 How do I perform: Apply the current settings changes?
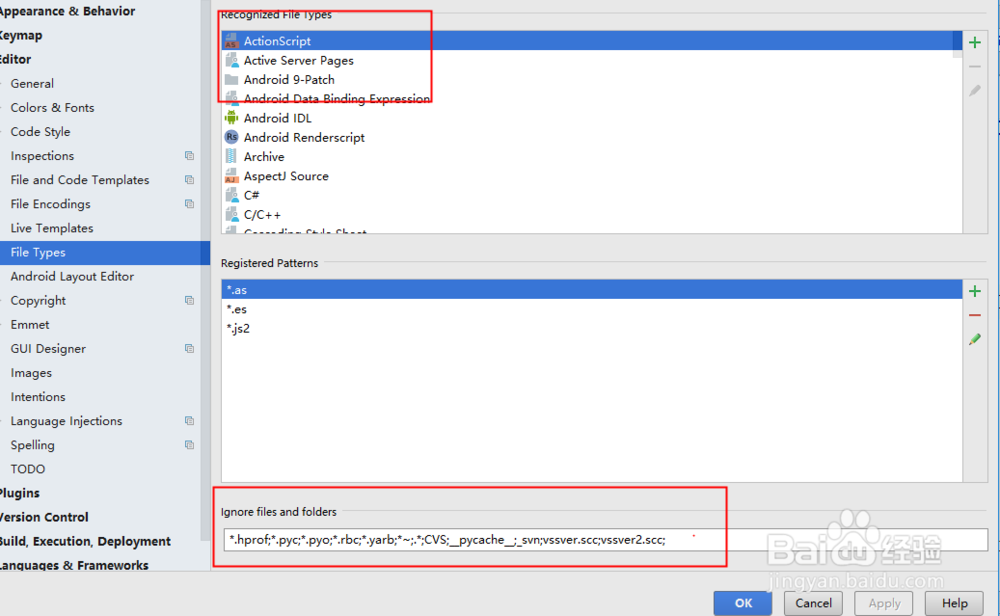click(x=883, y=603)
